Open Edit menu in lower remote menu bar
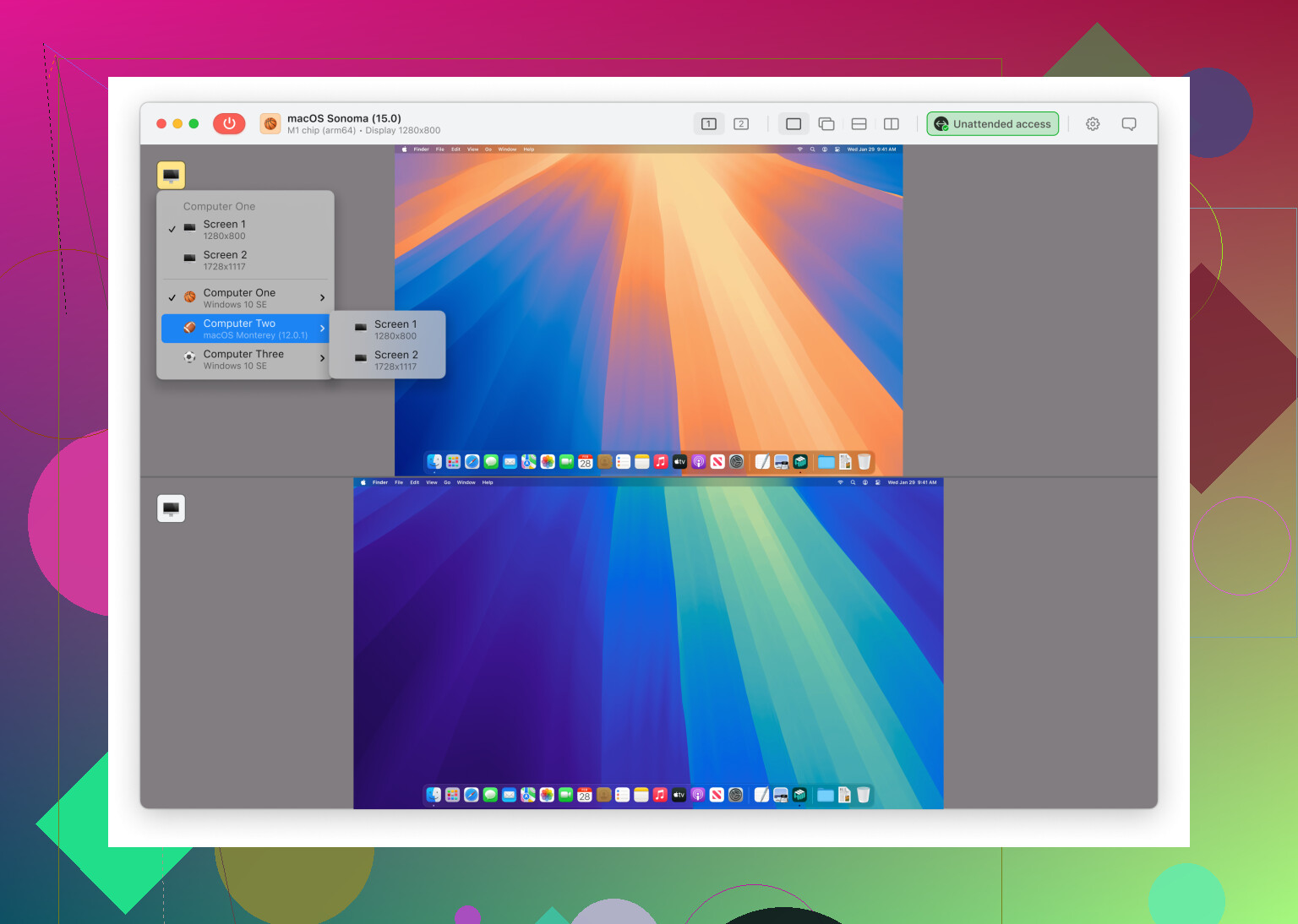The height and width of the screenshot is (924, 1298). click(x=415, y=482)
